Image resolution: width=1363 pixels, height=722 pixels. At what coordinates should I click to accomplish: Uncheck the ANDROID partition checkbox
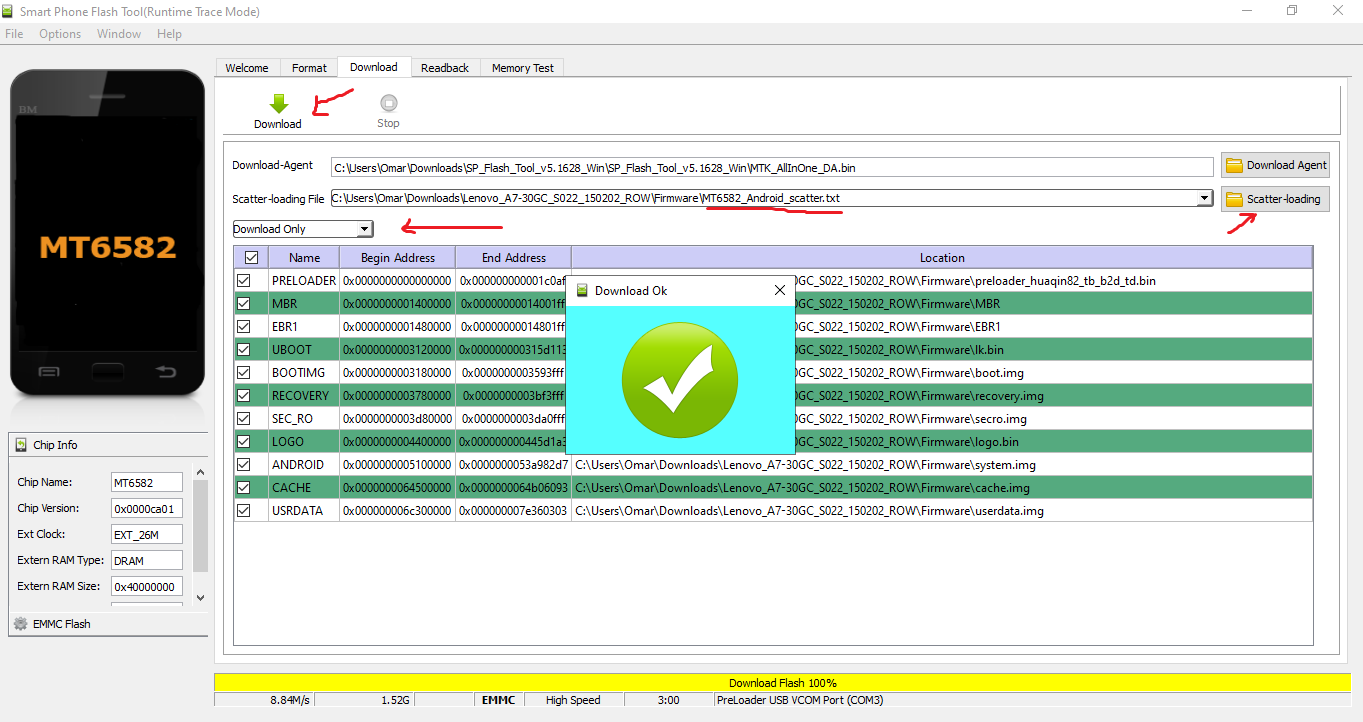[243, 465]
